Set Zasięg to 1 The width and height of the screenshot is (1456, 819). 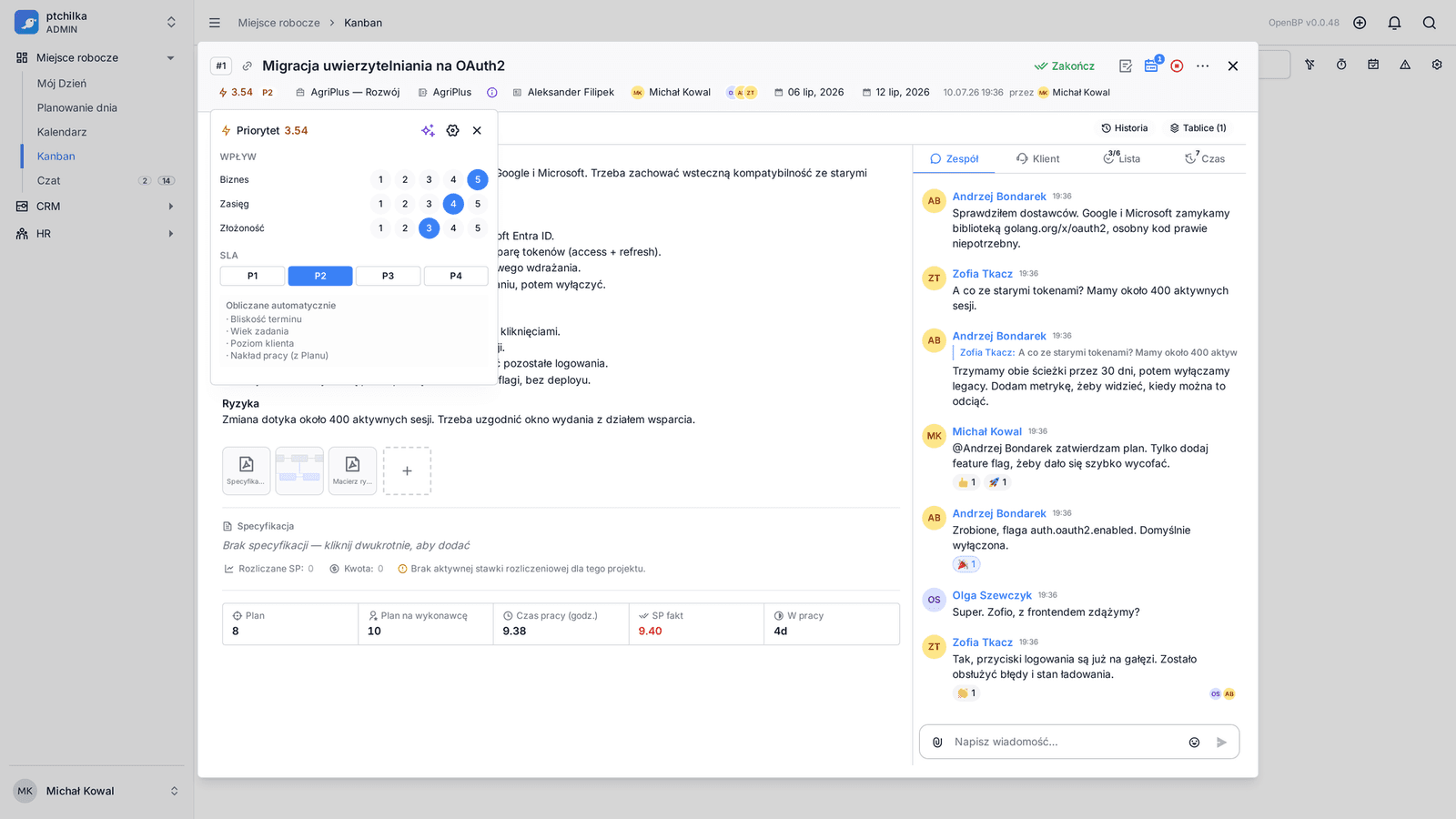click(x=380, y=204)
